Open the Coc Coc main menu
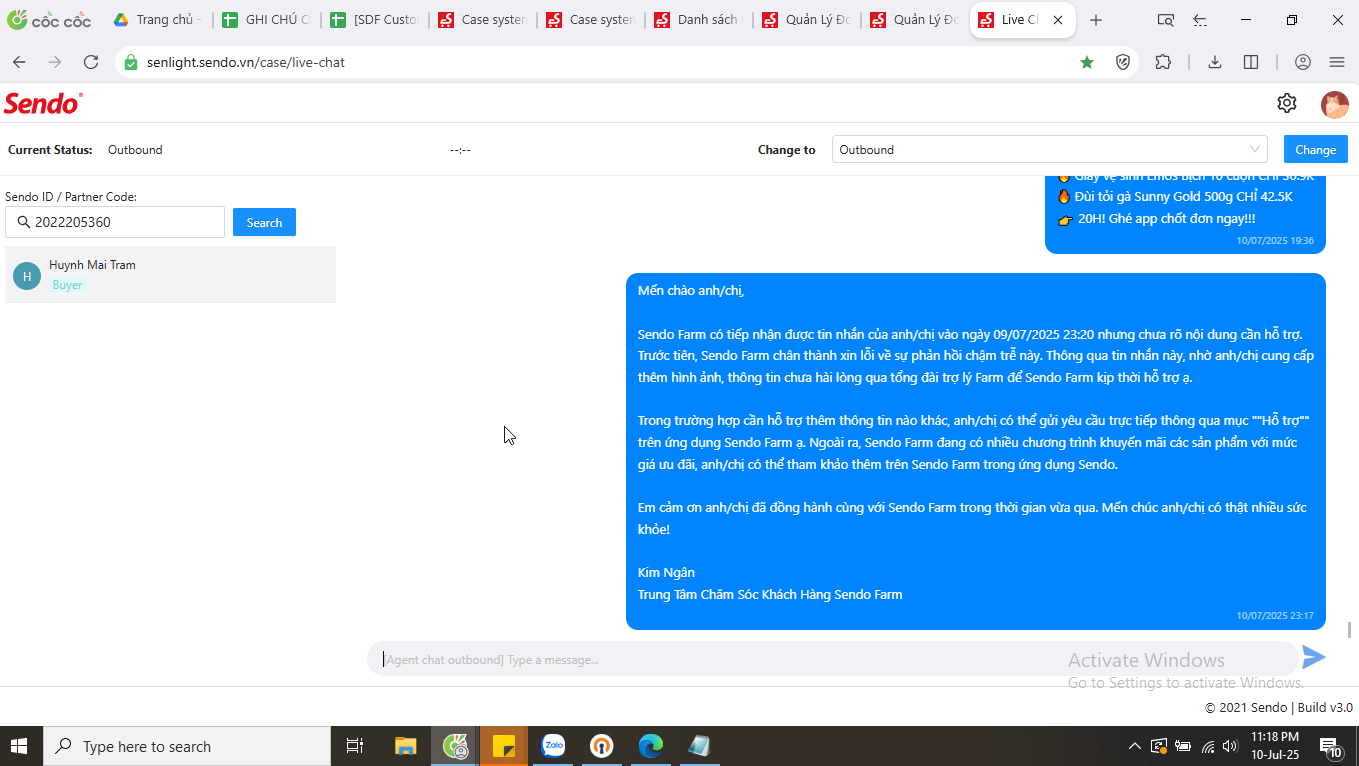Image resolution: width=1359 pixels, height=766 pixels. (1337, 62)
